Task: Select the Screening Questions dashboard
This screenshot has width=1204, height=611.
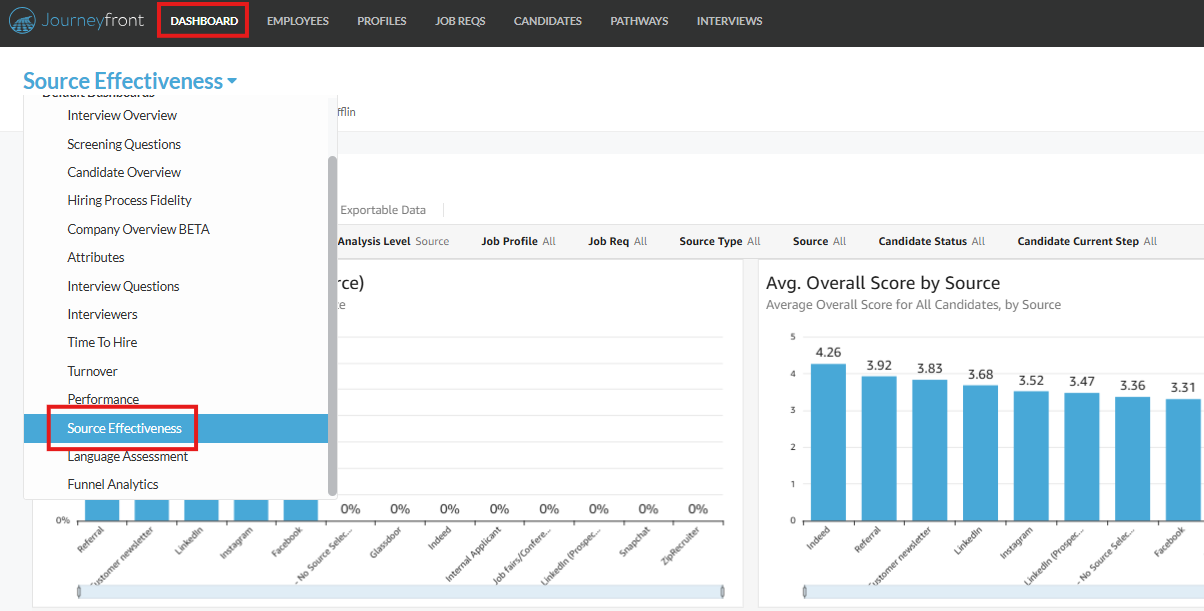Action: [124, 144]
